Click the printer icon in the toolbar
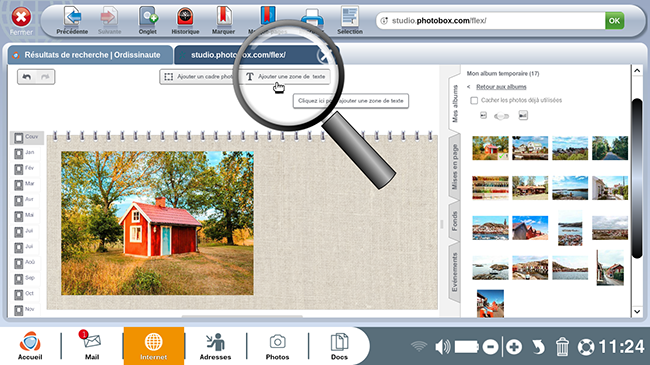This screenshot has height=365, width=650. tap(312, 19)
